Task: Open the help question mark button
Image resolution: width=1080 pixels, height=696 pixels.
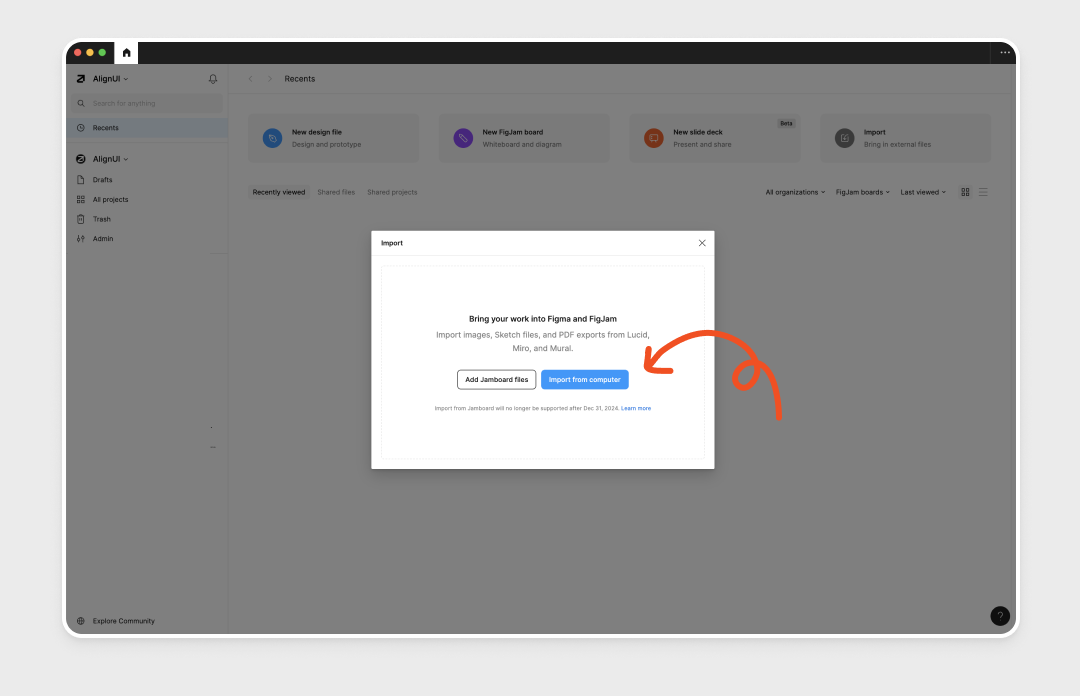Action: [1000, 616]
